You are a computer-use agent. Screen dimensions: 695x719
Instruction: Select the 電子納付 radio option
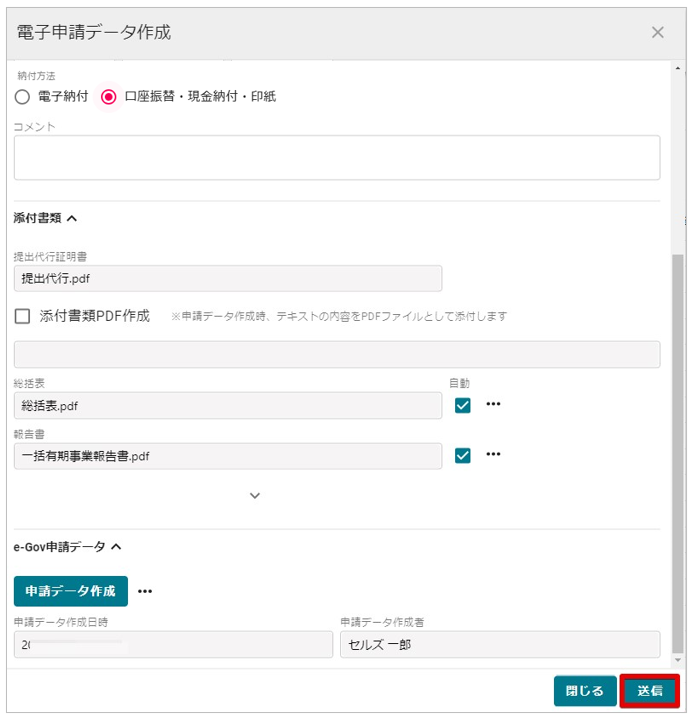(x=22, y=97)
